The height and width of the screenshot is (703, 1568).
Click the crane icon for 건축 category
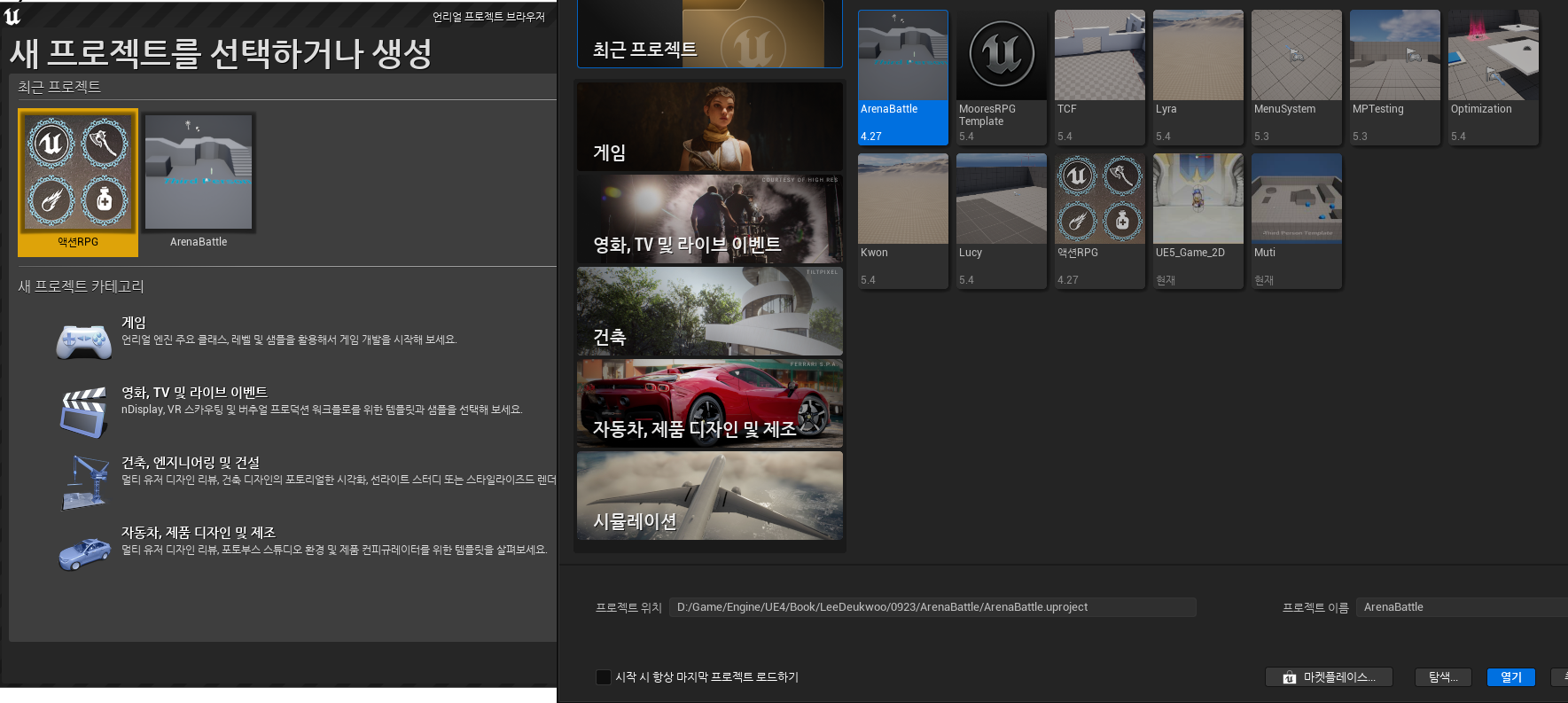[85, 481]
